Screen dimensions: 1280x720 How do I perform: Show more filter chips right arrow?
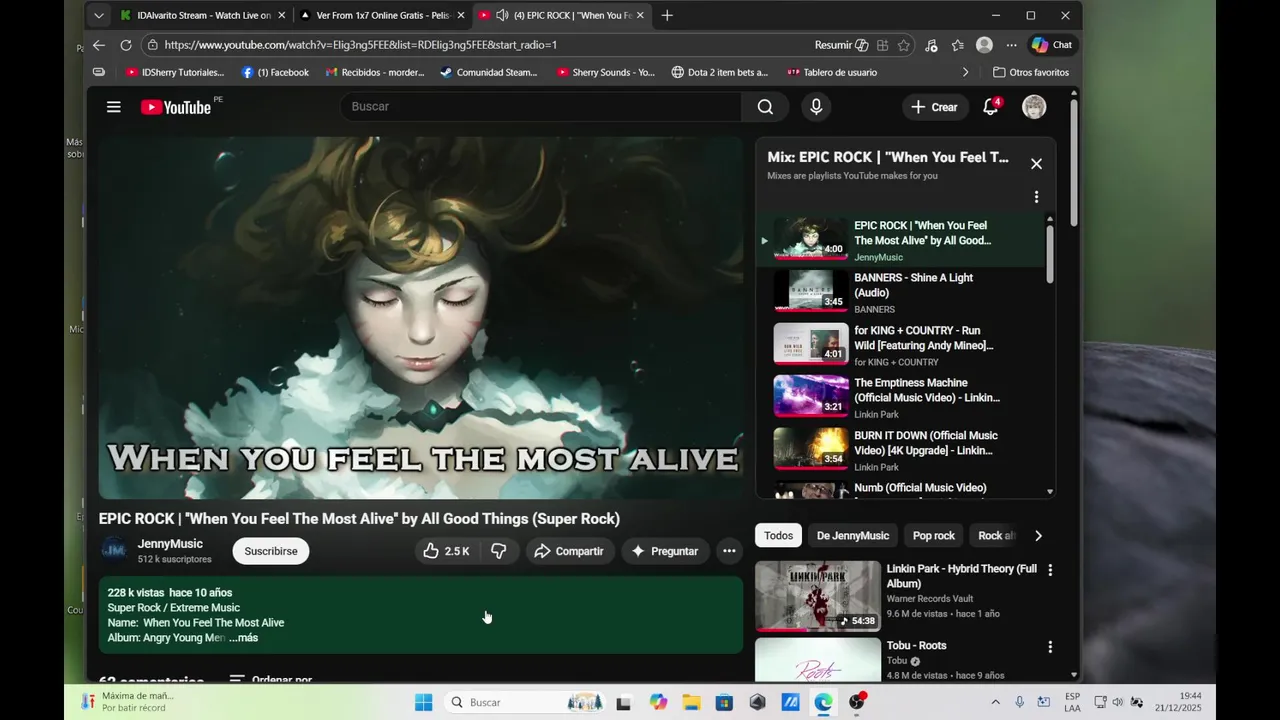[x=1038, y=536]
